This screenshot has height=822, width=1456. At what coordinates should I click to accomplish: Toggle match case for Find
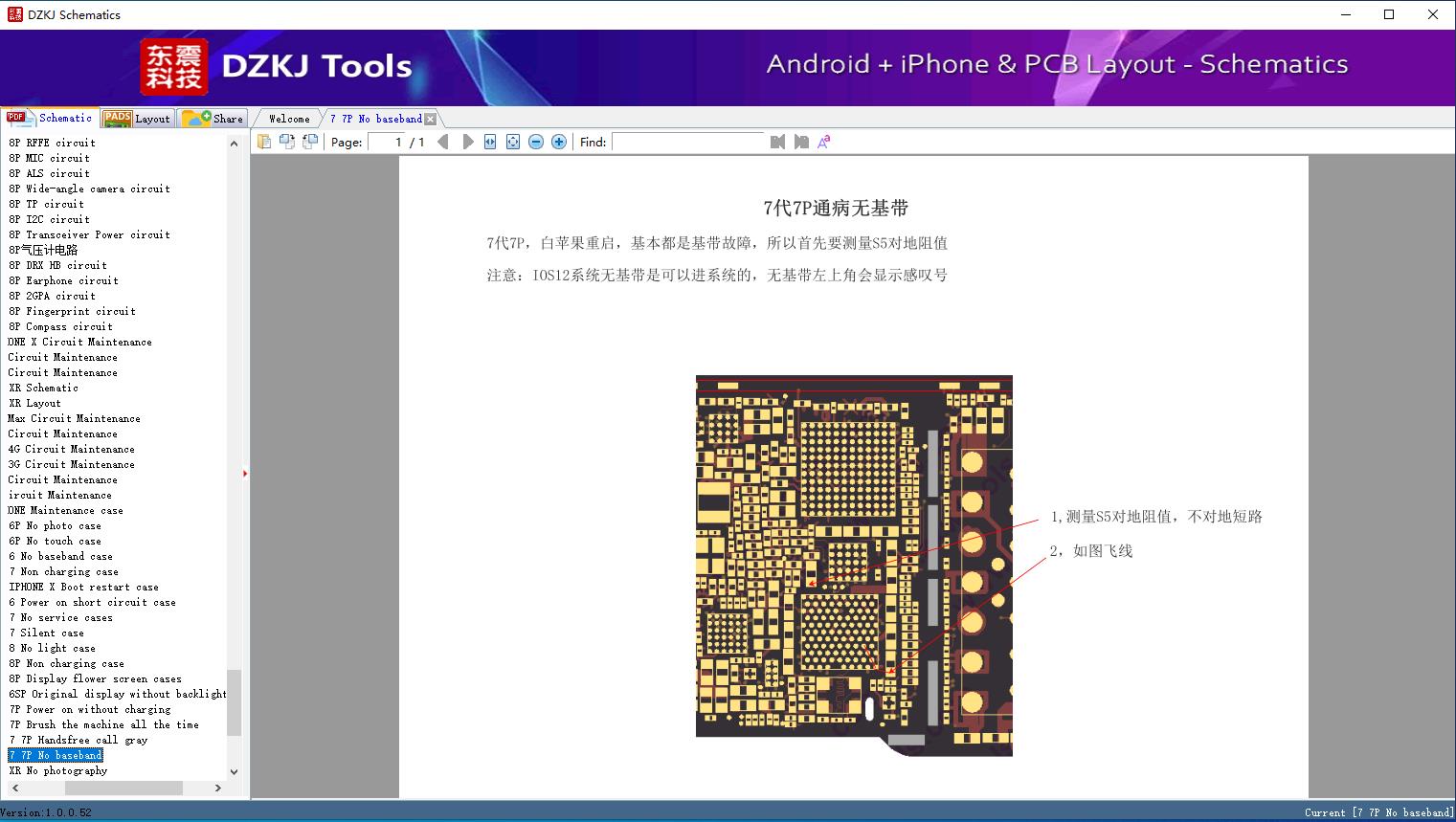point(824,142)
